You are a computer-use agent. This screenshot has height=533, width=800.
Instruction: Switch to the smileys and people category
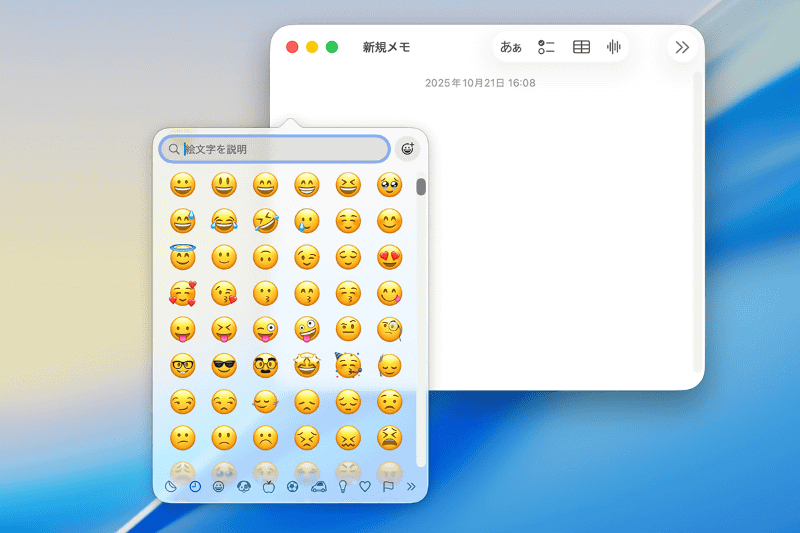pos(218,486)
